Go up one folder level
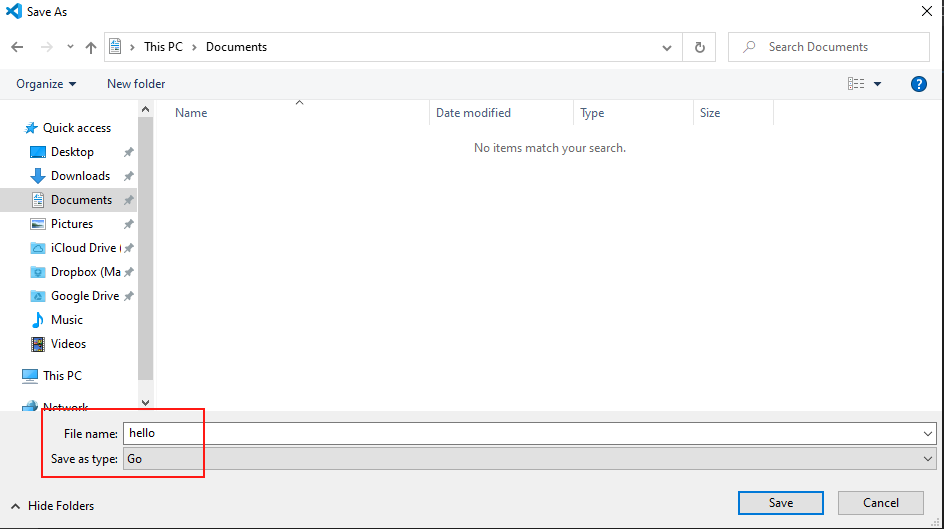This screenshot has height=529, width=944. point(91,47)
